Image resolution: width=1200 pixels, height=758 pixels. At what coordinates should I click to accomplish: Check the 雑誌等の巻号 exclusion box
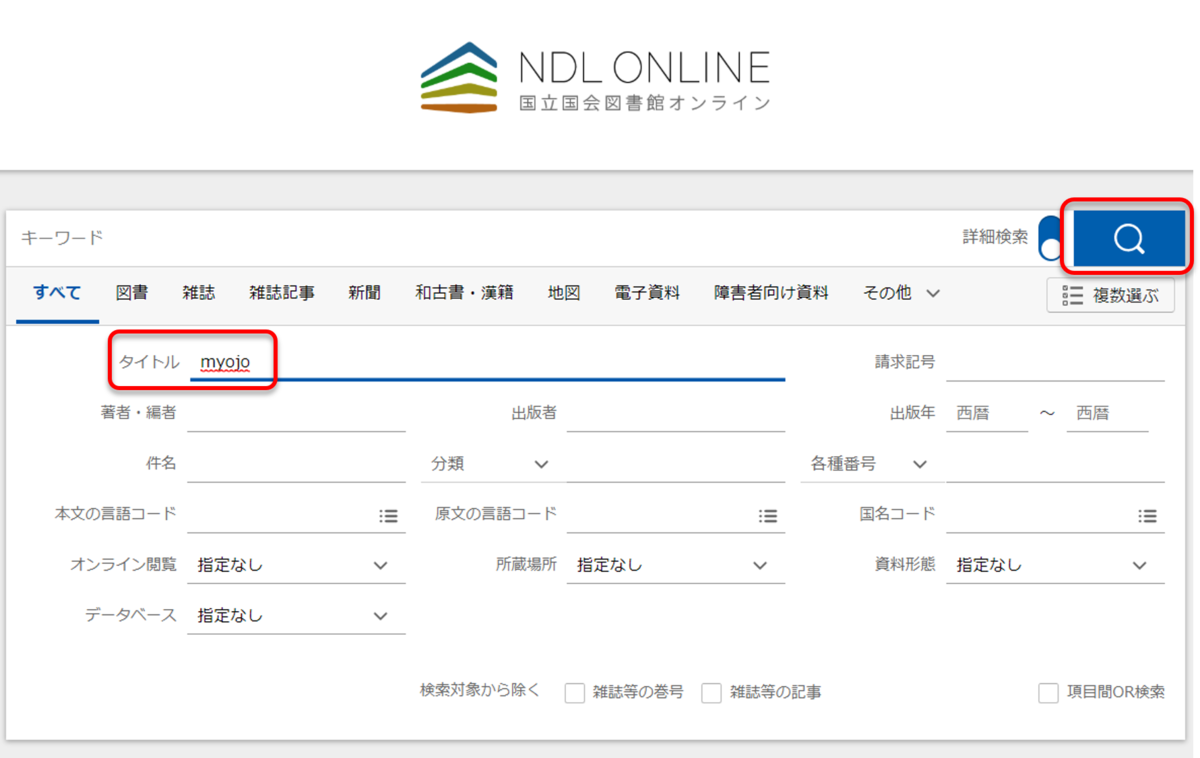(x=575, y=693)
